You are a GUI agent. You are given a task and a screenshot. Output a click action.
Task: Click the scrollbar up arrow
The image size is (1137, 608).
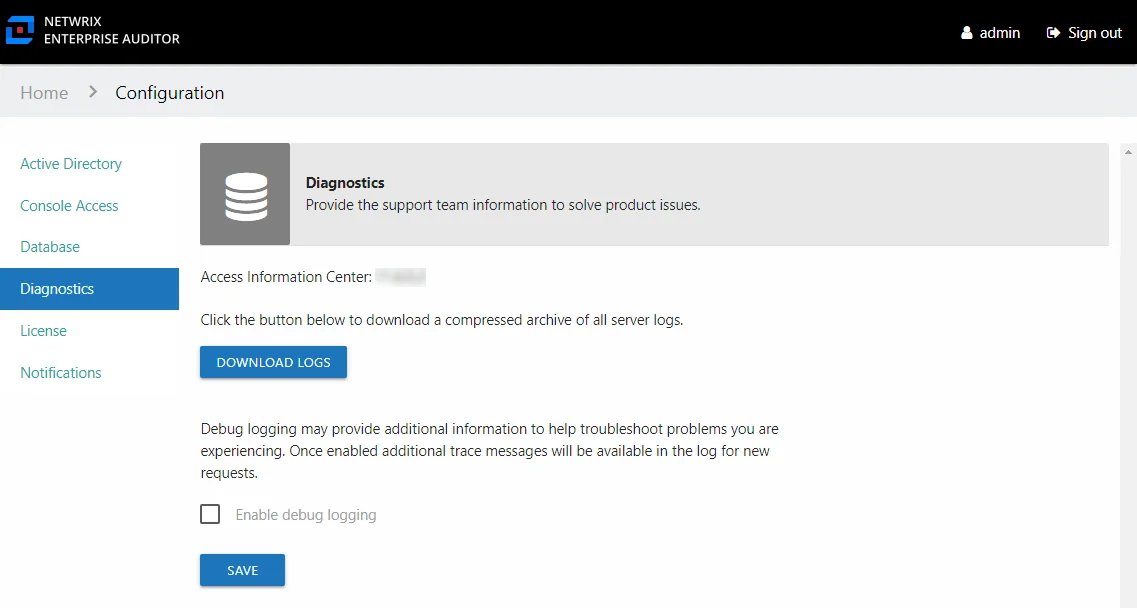[x=1128, y=152]
